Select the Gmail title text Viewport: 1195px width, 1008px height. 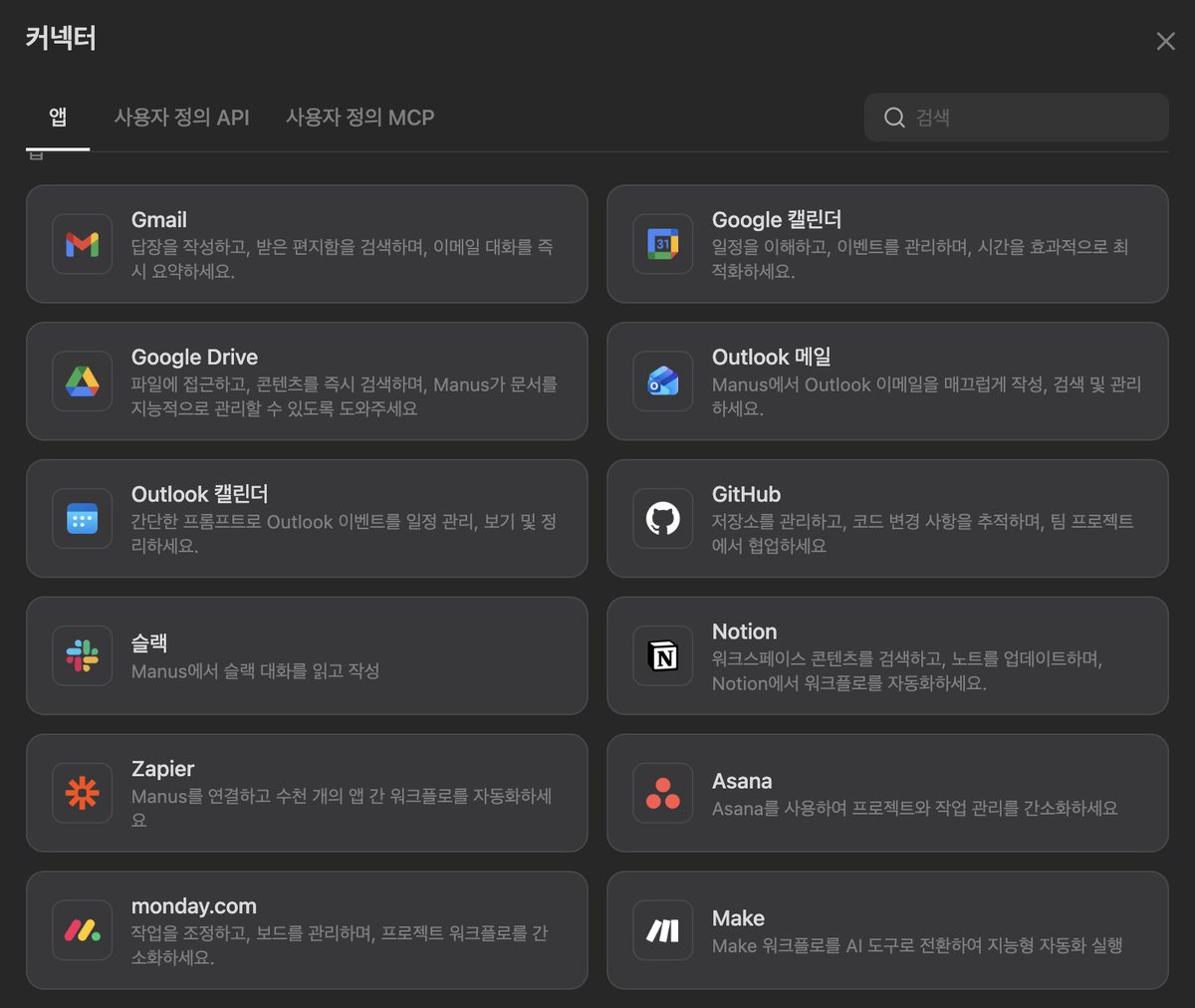point(159,220)
